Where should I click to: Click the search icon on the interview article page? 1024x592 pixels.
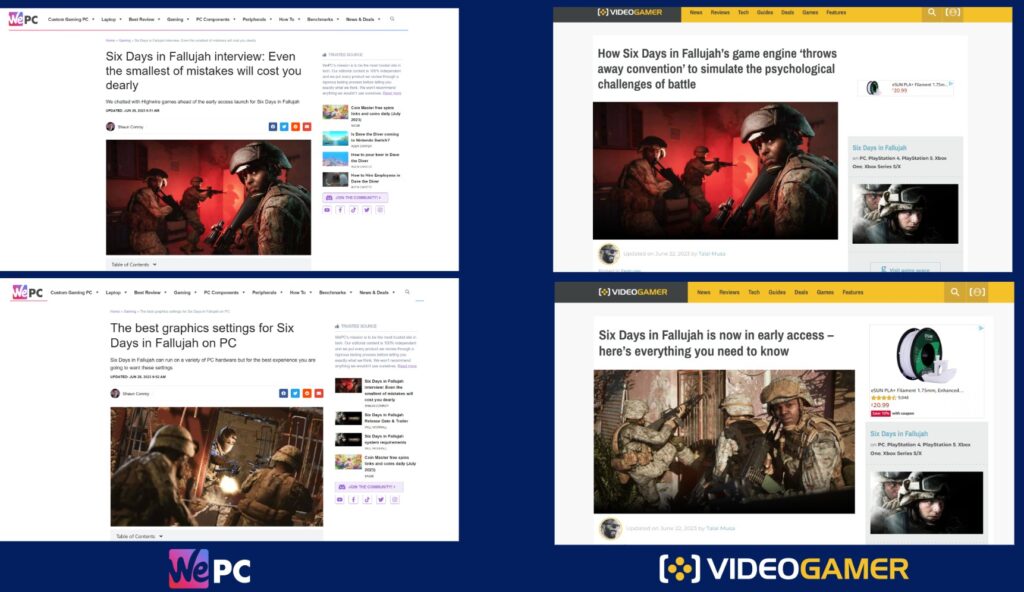391,19
